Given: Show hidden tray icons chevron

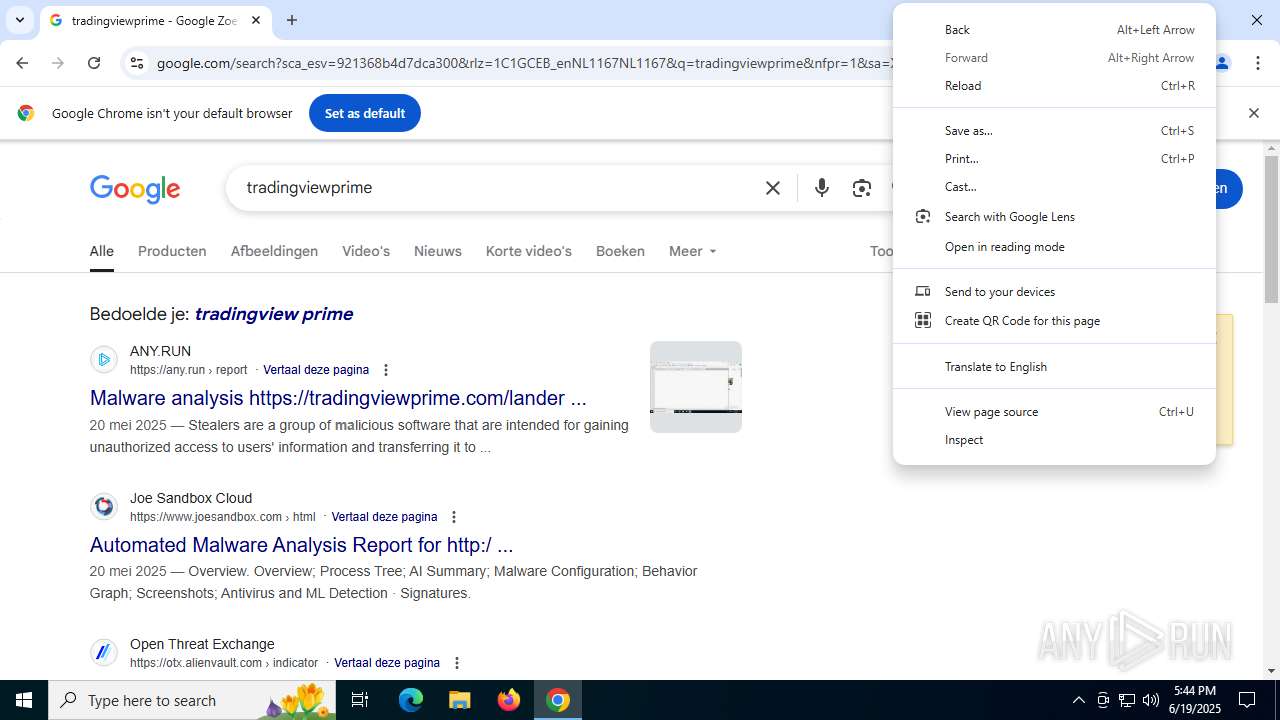Looking at the screenshot, I should pyautogui.click(x=1078, y=700).
